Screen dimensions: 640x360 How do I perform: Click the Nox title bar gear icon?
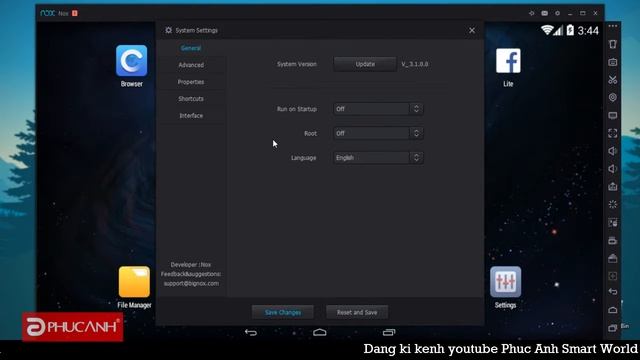pos(557,13)
